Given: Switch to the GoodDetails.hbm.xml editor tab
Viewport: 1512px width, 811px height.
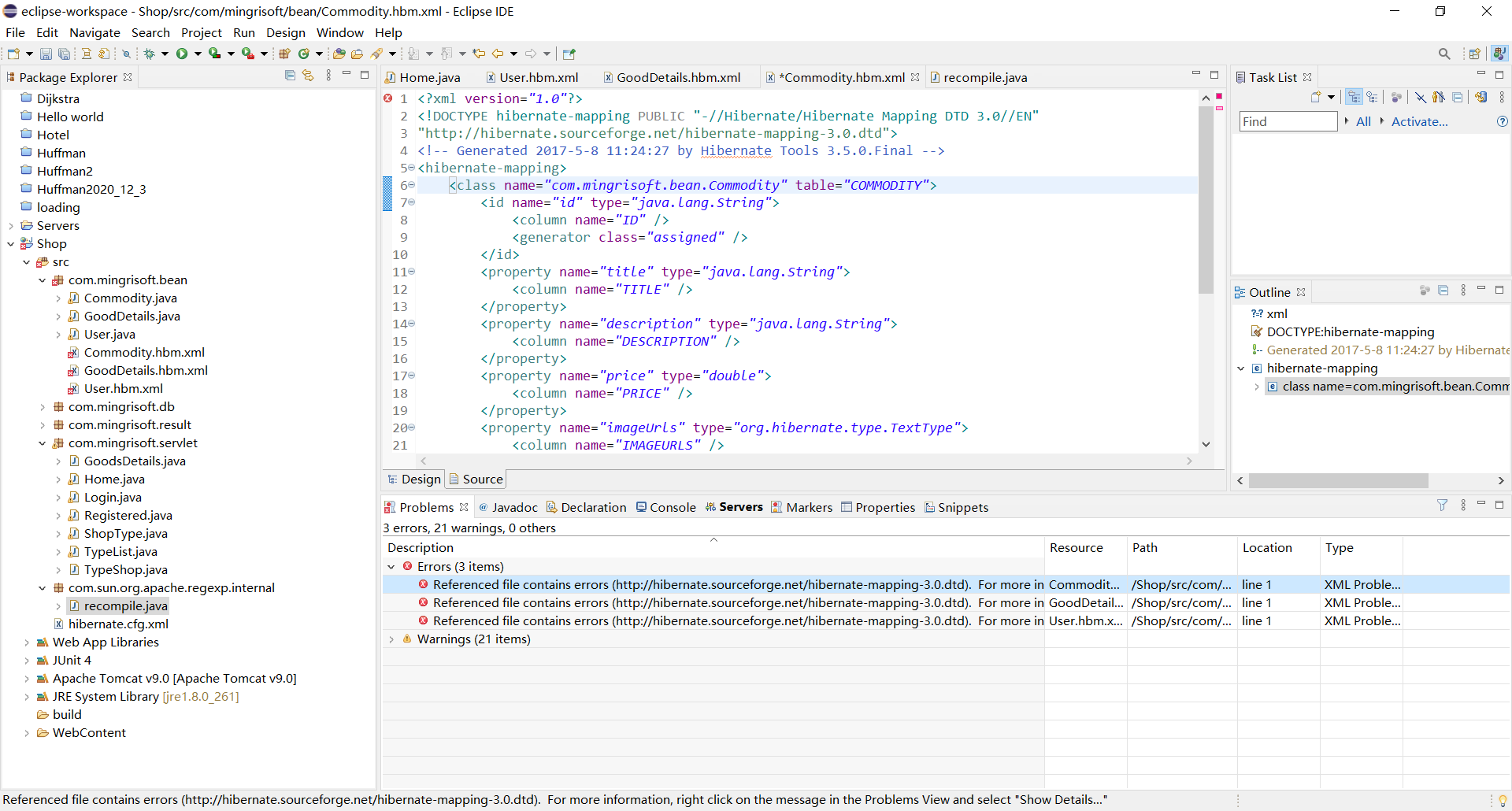Looking at the screenshot, I should click(x=671, y=77).
